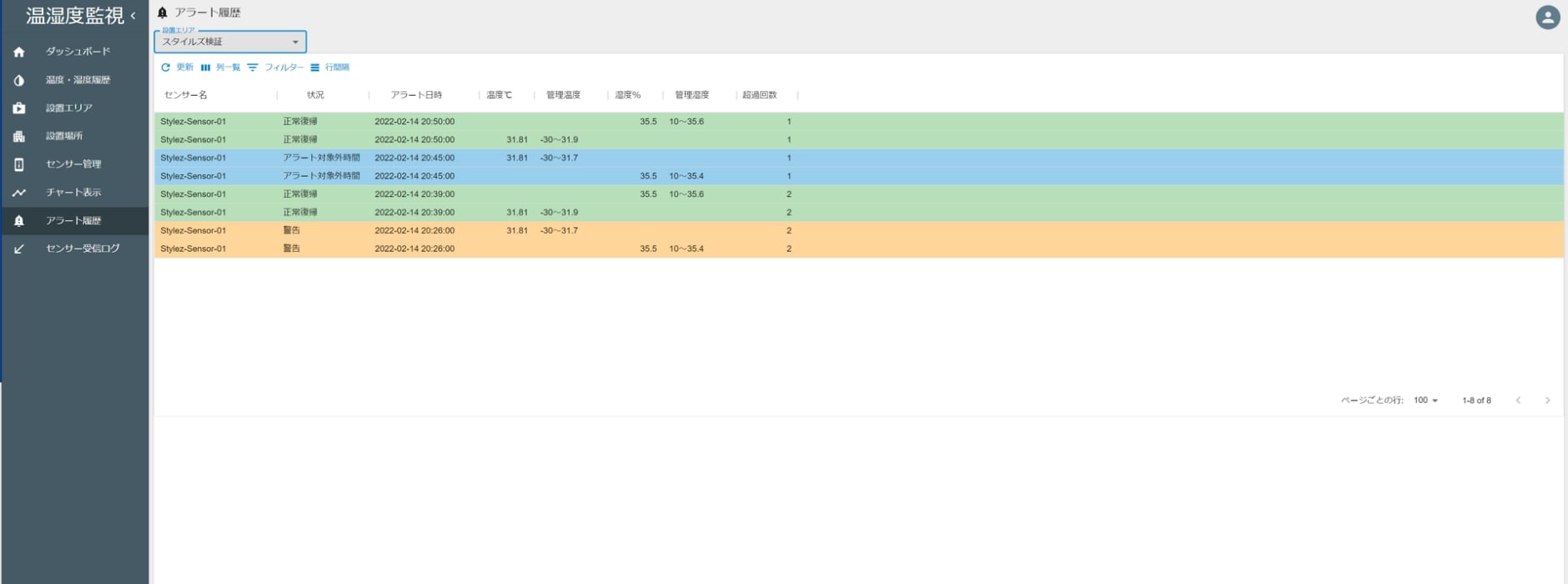
Task: Select first 正常復帰 row with 10~35.6 at 20:50:00
Action: [858, 122]
